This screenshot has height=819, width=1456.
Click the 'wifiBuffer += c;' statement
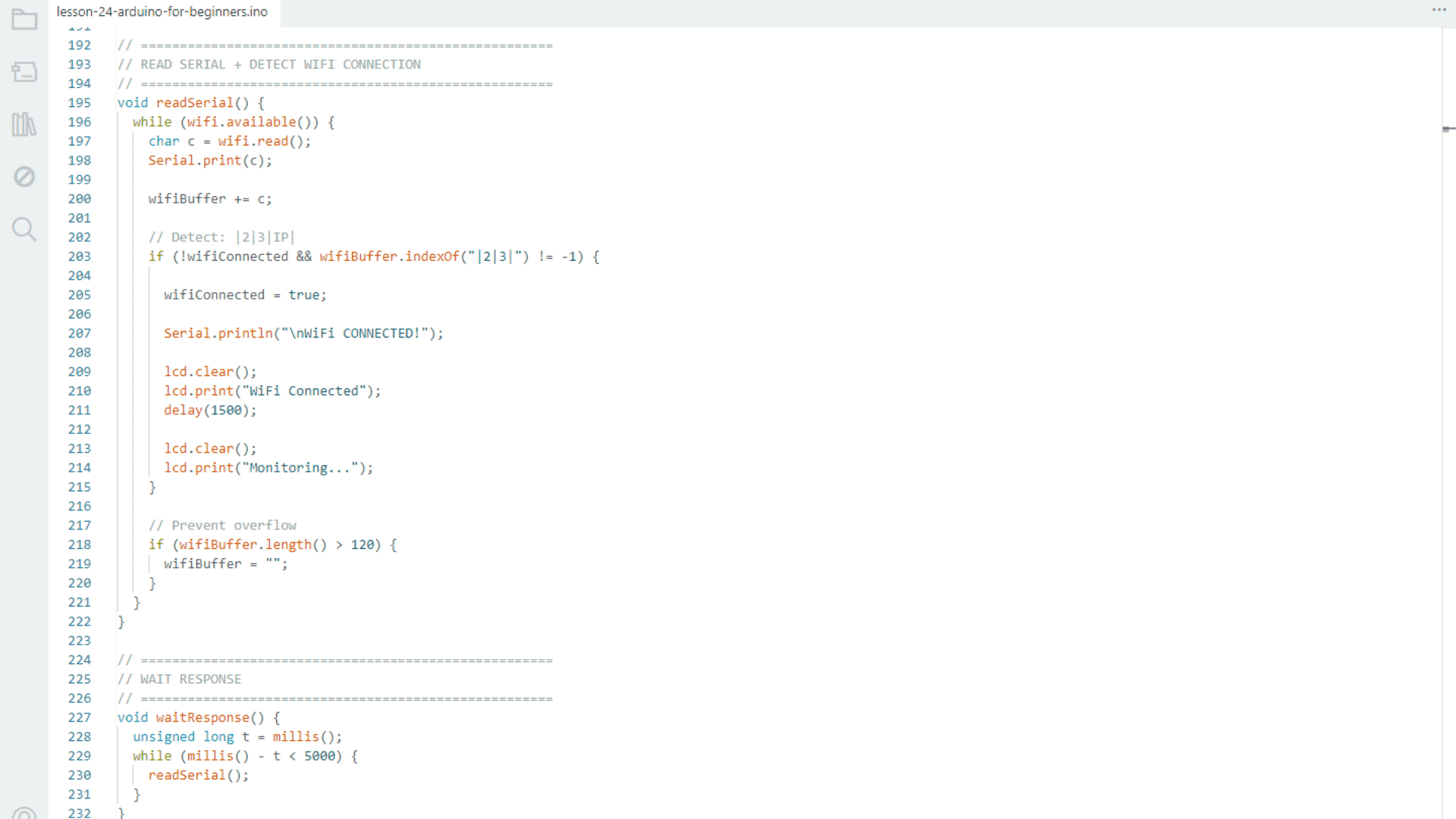tap(210, 199)
